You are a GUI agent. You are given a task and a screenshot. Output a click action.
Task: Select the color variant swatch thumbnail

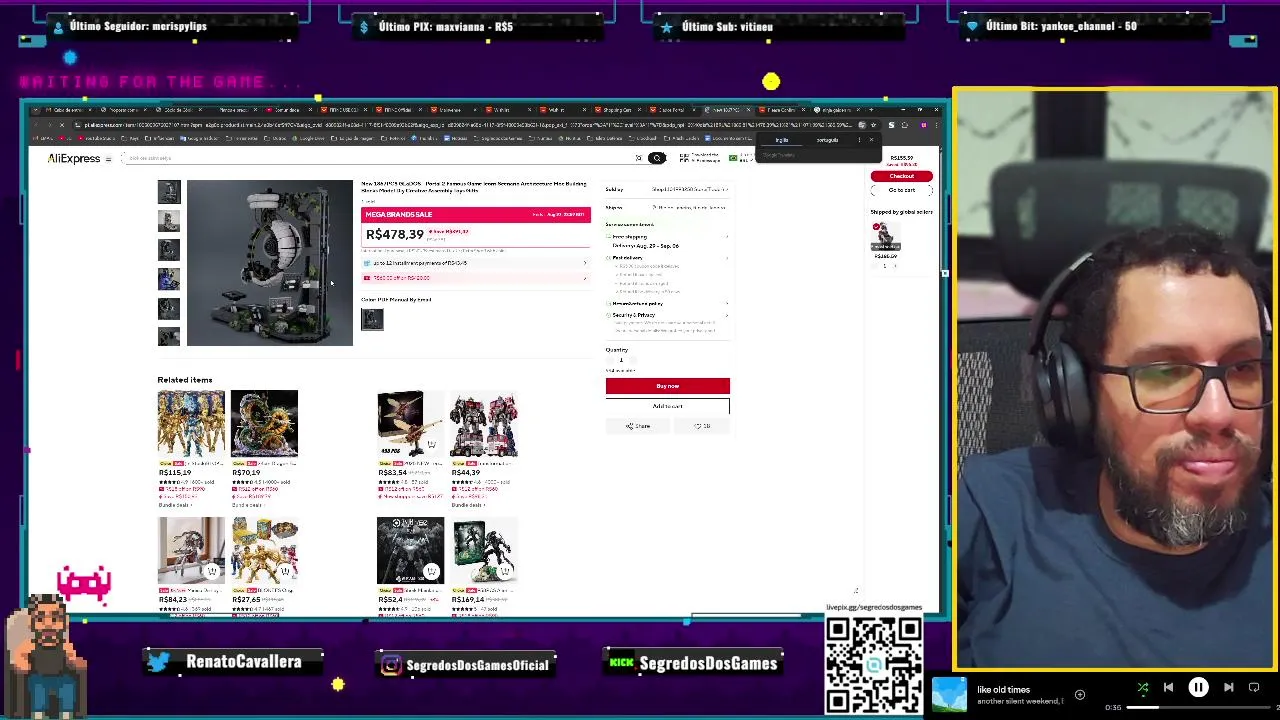[x=372, y=319]
